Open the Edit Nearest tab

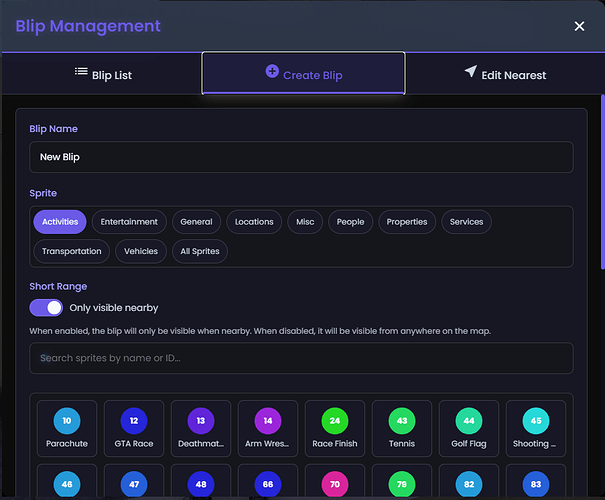504,74
